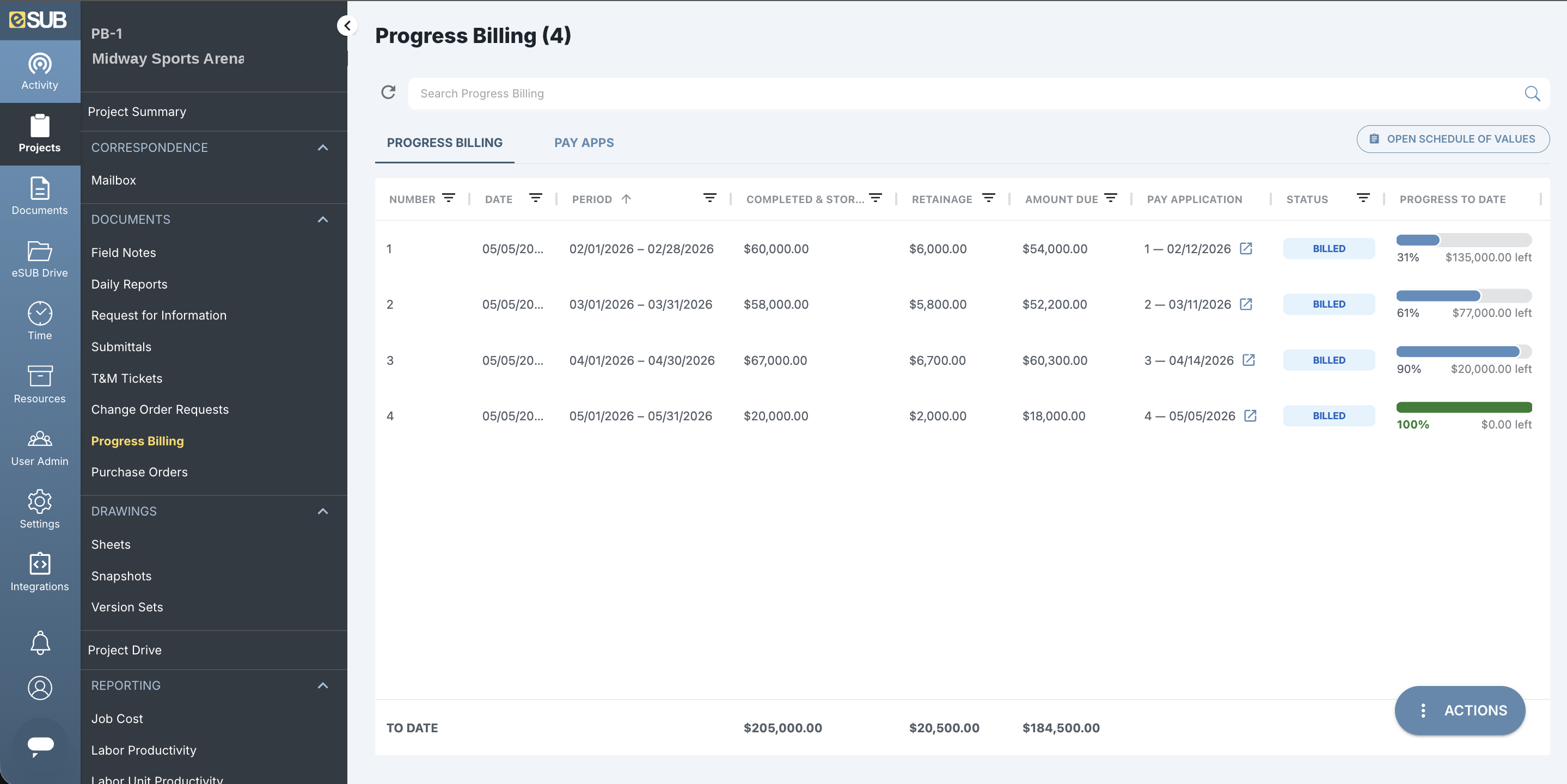Open User Admin
Viewport: 1567px width, 784px height.
[x=40, y=447]
